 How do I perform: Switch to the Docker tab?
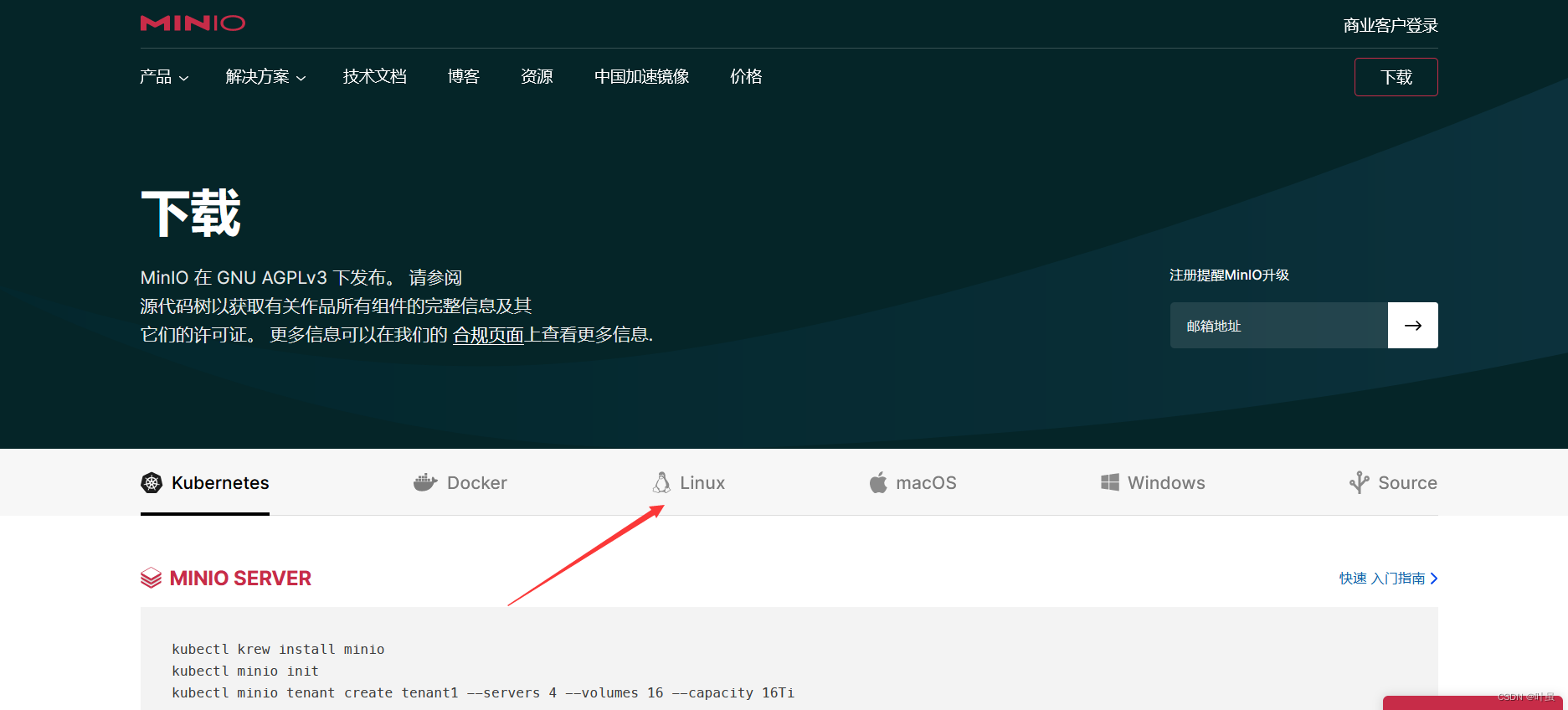[x=460, y=482]
